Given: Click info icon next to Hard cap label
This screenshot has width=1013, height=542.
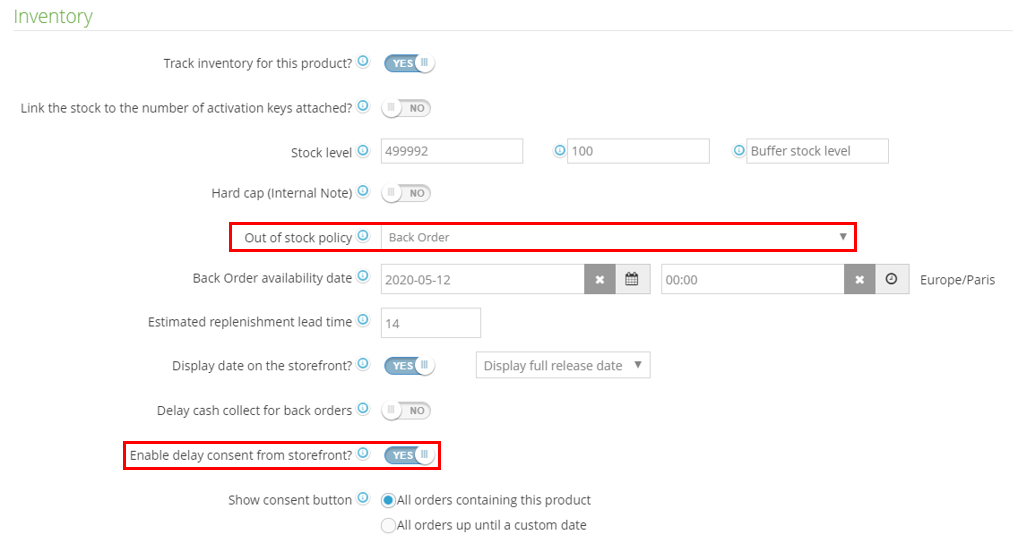Looking at the screenshot, I should pyautogui.click(x=363, y=191).
